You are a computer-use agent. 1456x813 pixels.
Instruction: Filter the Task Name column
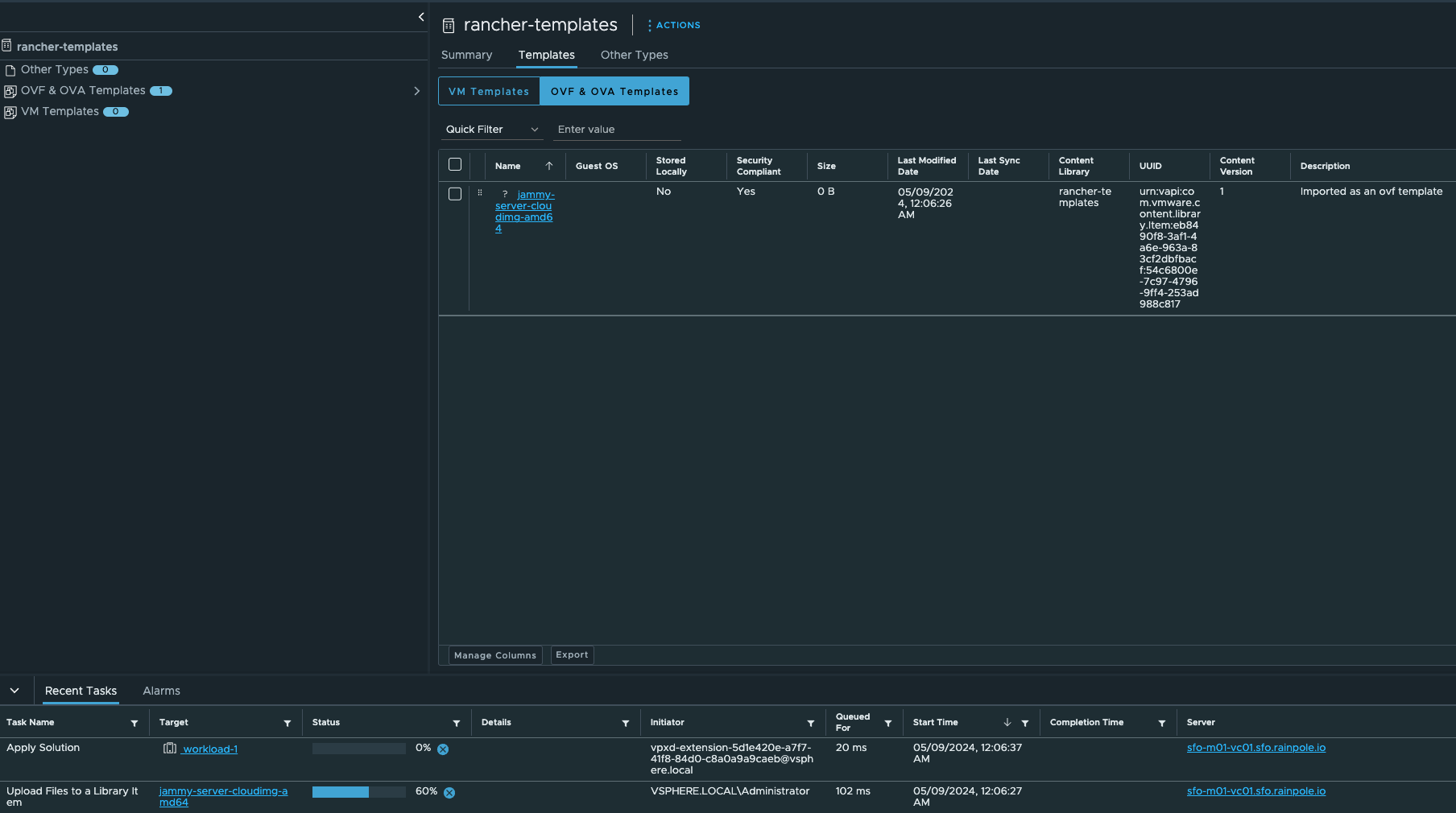coord(134,723)
